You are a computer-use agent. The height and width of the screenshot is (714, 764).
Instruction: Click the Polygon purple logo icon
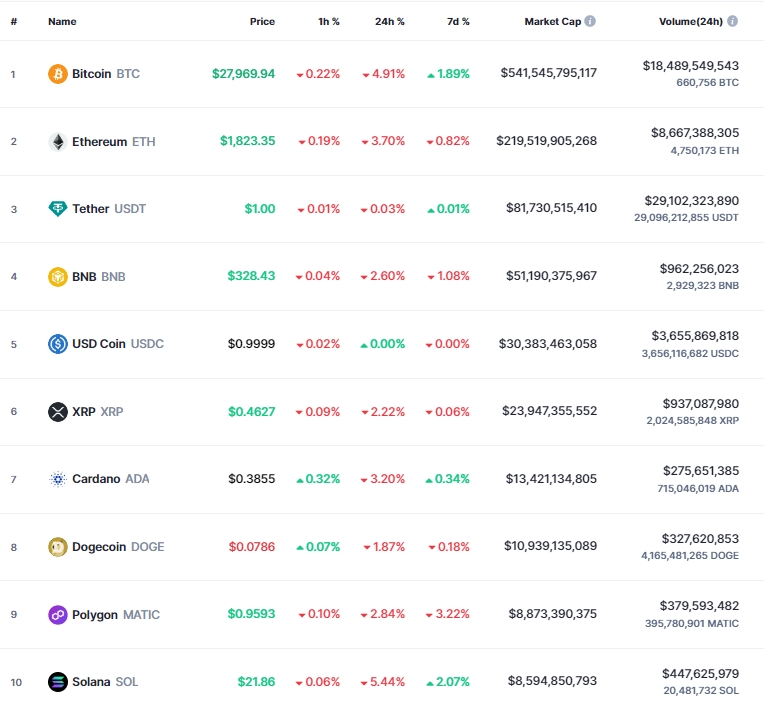click(57, 615)
